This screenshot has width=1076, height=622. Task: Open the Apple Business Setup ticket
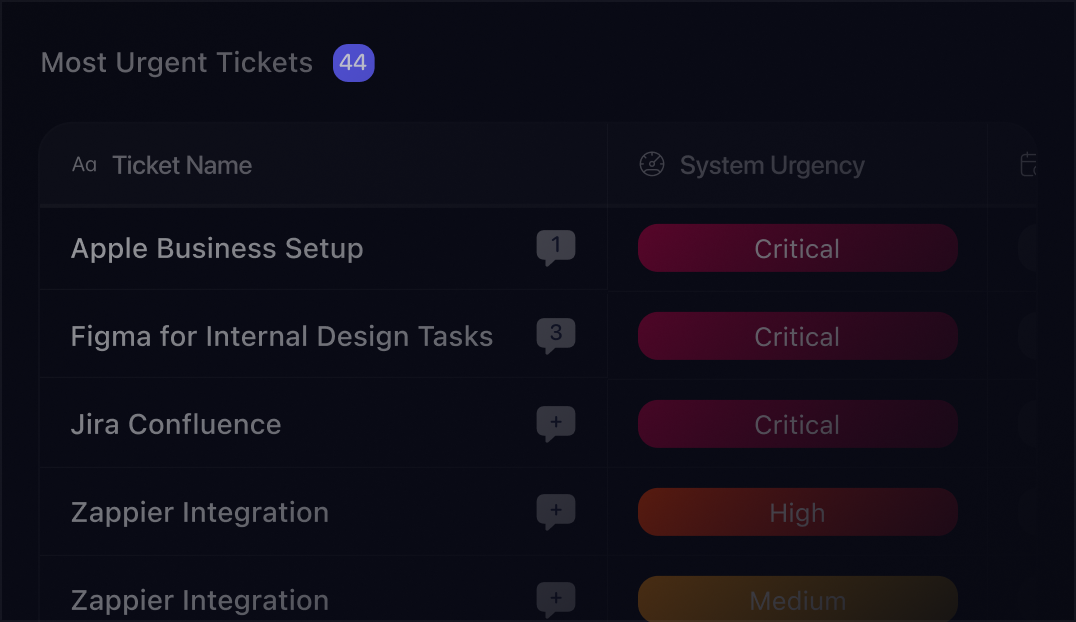[217, 249]
